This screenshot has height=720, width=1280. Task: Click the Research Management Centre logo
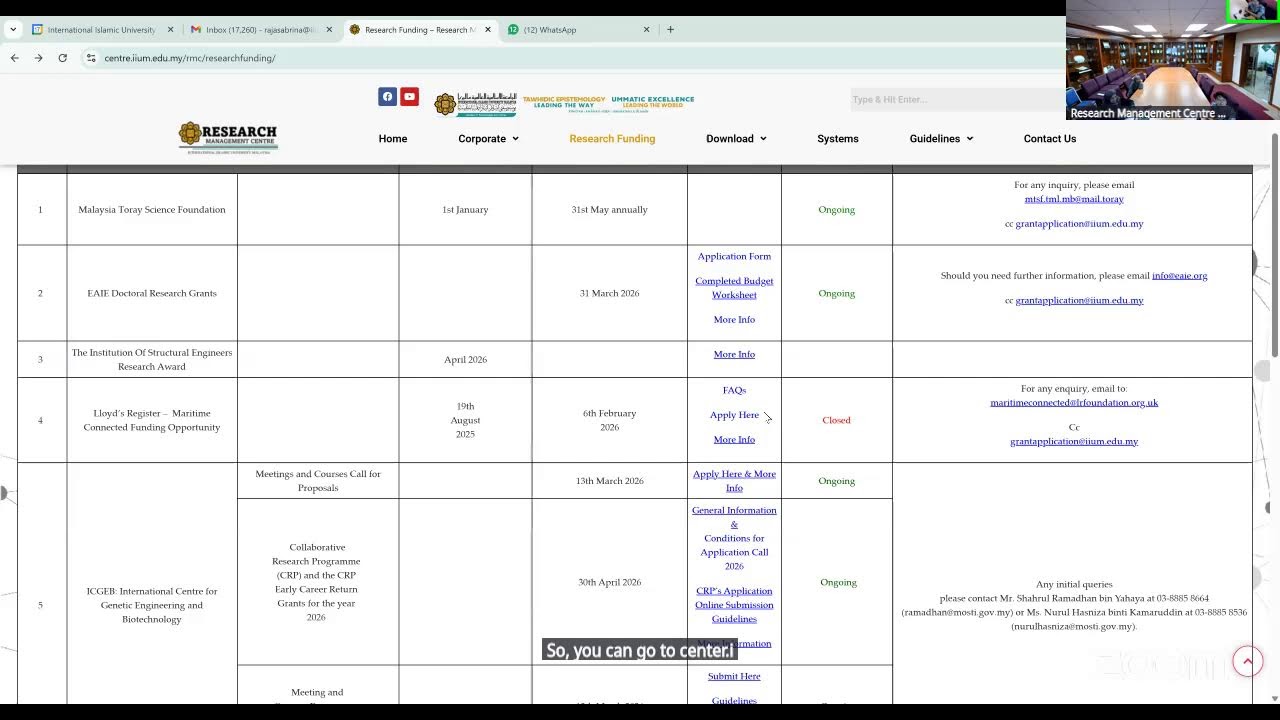[228, 138]
